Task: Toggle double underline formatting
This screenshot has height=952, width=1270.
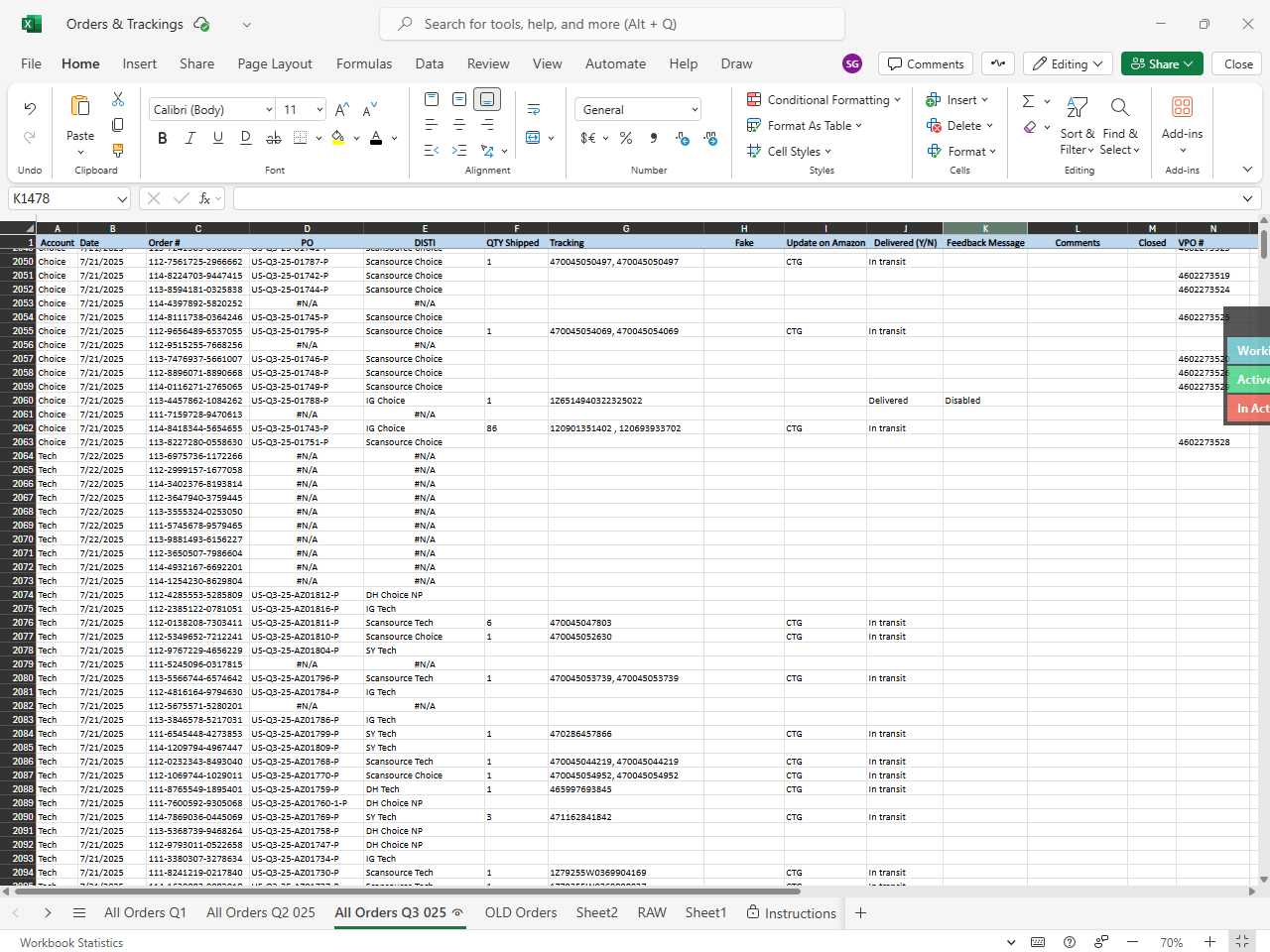Action: click(246, 138)
